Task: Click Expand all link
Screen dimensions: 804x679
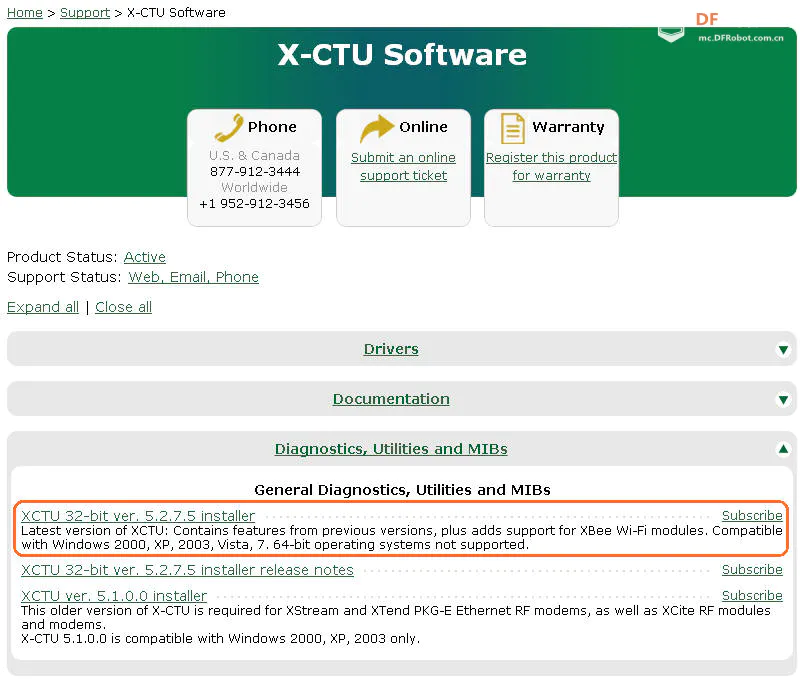Action: tap(43, 307)
